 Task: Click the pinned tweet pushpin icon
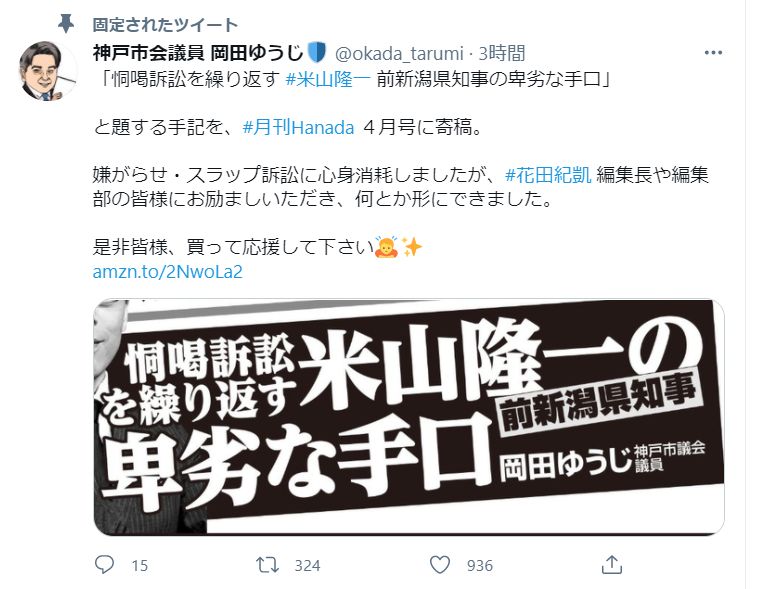[66, 23]
